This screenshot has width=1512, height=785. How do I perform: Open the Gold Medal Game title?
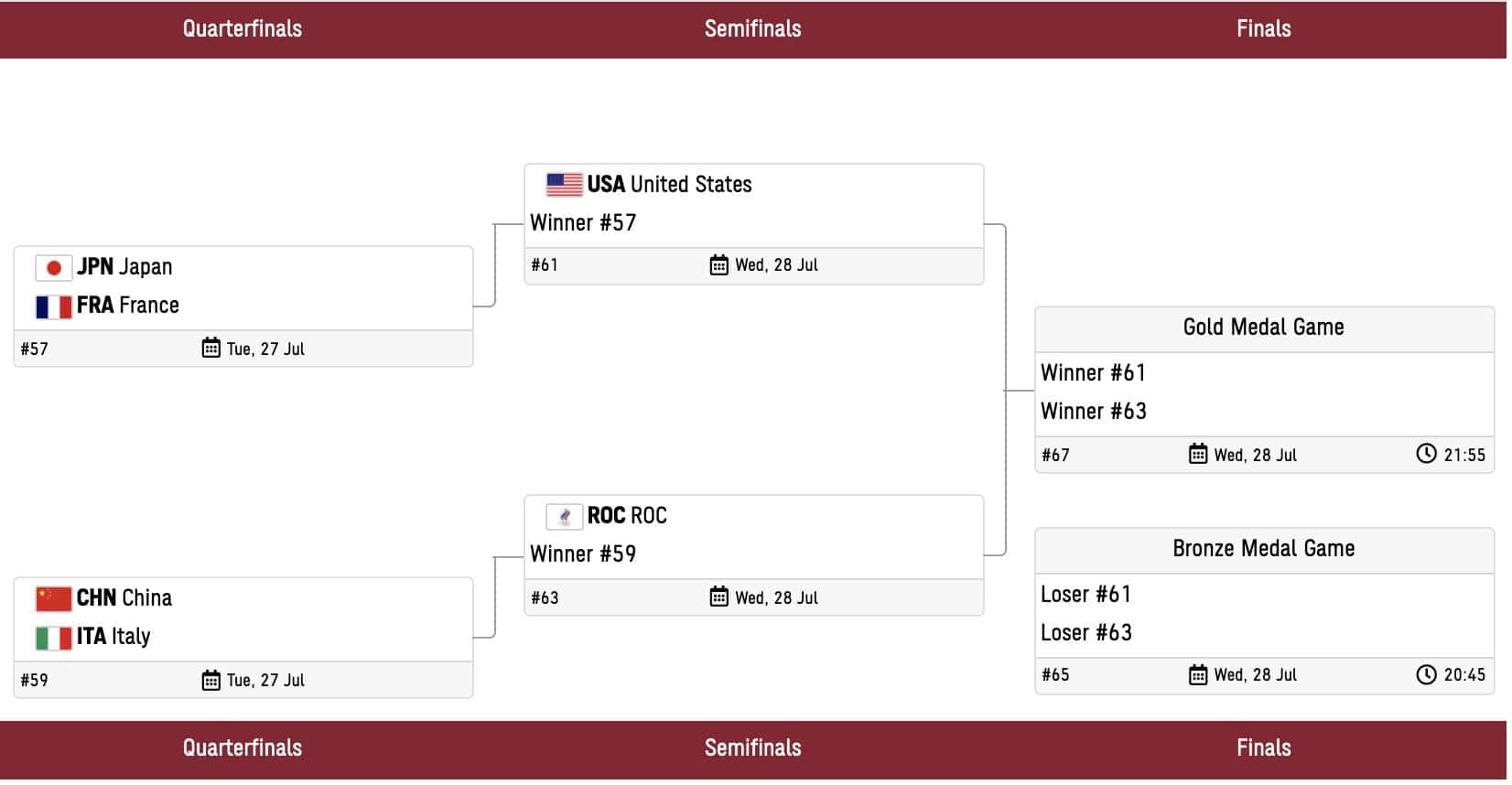(1263, 328)
